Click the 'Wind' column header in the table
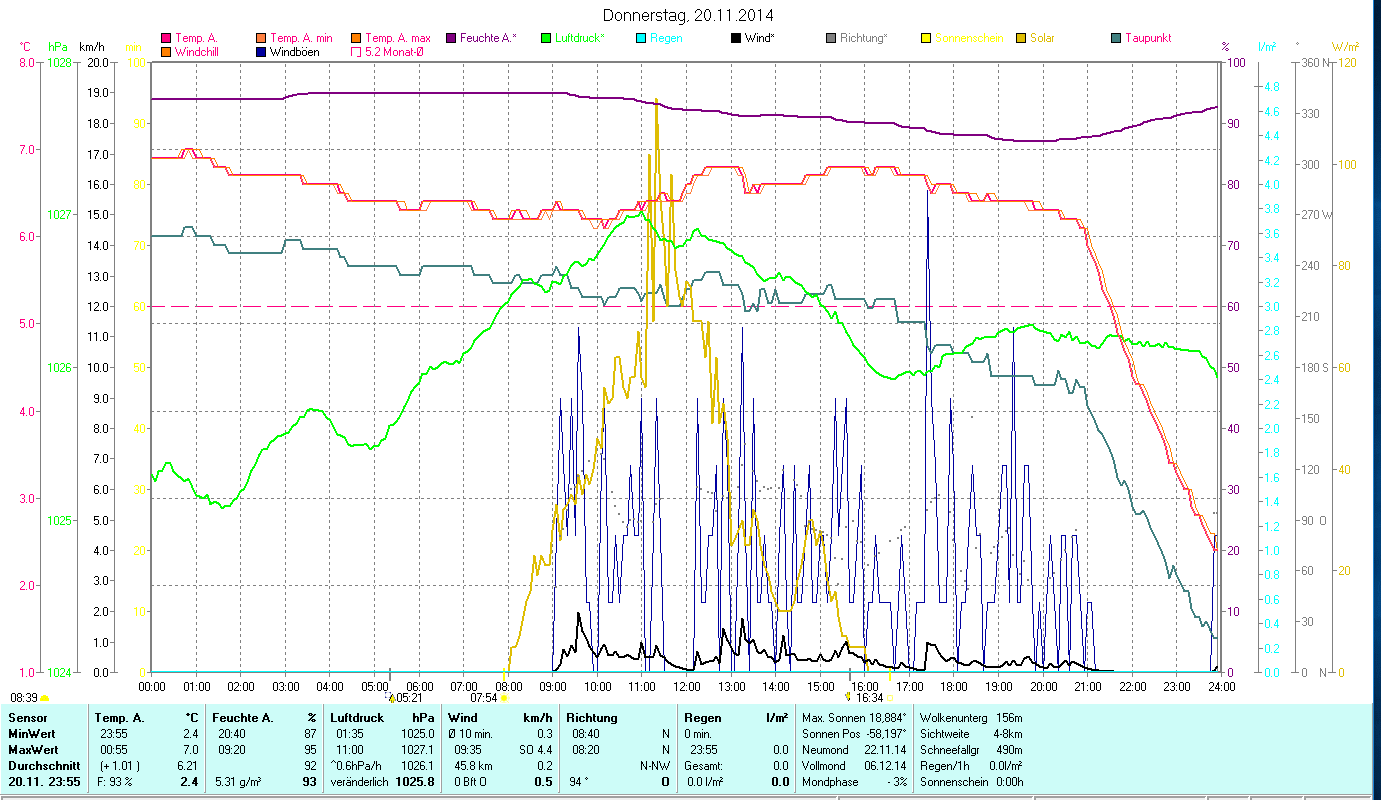 (x=463, y=718)
